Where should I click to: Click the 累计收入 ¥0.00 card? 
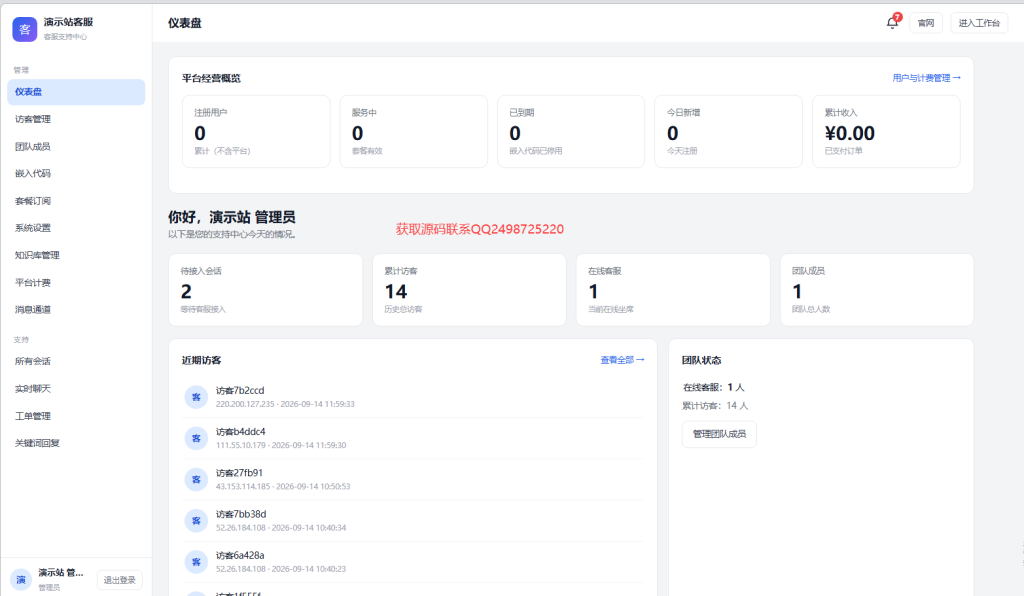(x=886, y=132)
